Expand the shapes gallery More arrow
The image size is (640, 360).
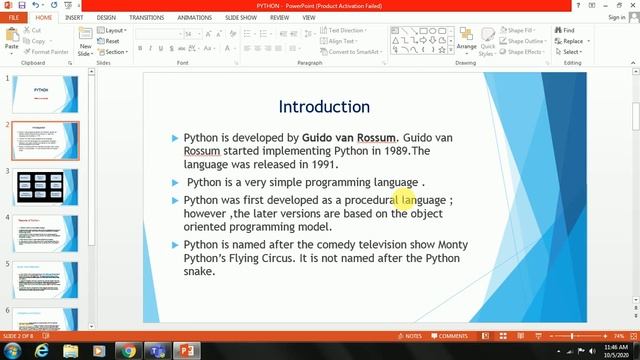[x=451, y=50]
